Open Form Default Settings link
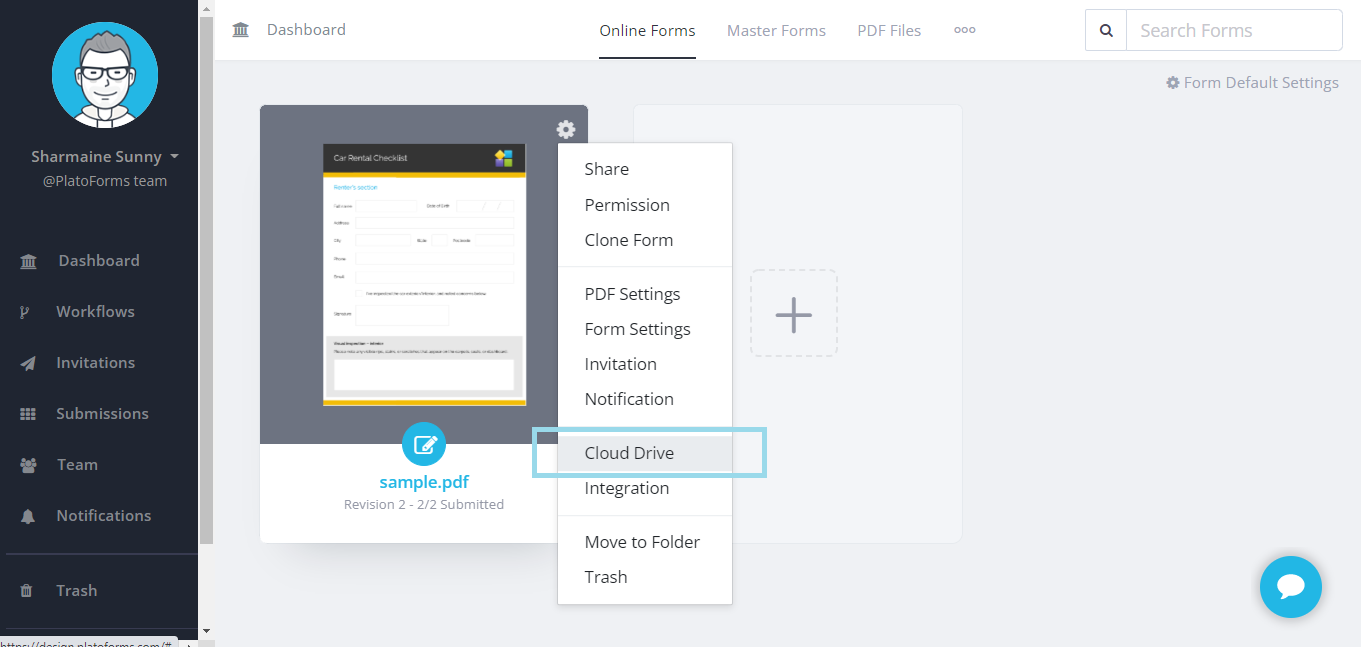The height and width of the screenshot is (647, 1361). [1252, 83]
